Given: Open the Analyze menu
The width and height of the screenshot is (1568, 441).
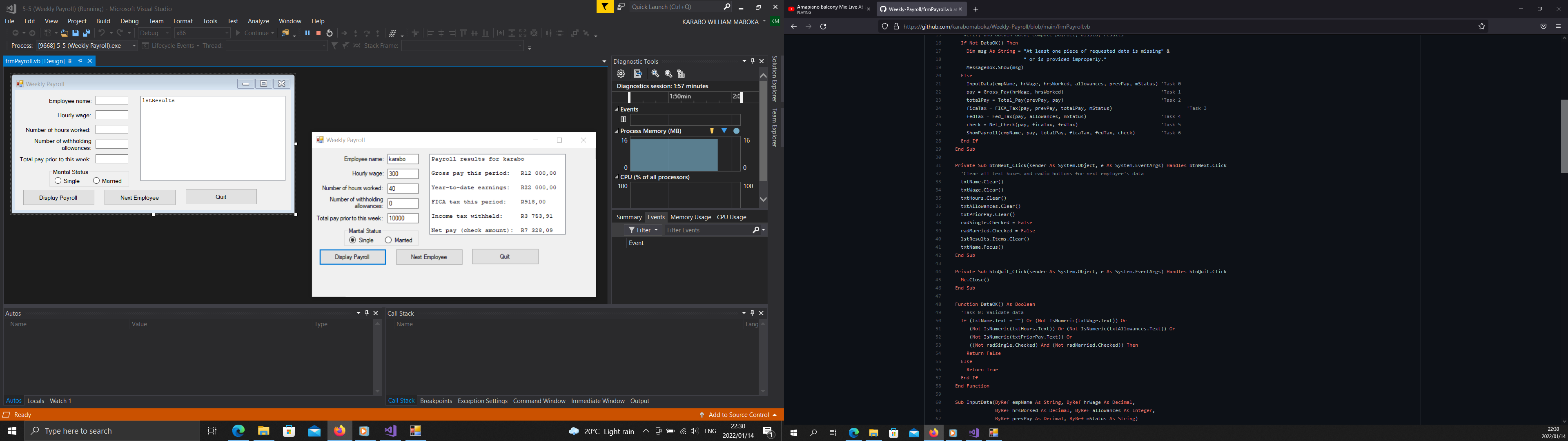Looking at the screenshot, I should tap(258, 21).
